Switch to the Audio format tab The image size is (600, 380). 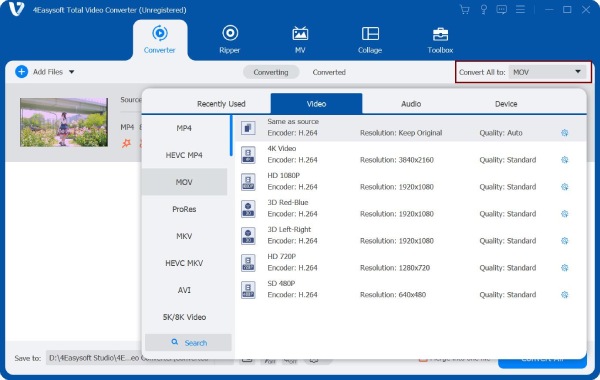(x=411, y=104)
